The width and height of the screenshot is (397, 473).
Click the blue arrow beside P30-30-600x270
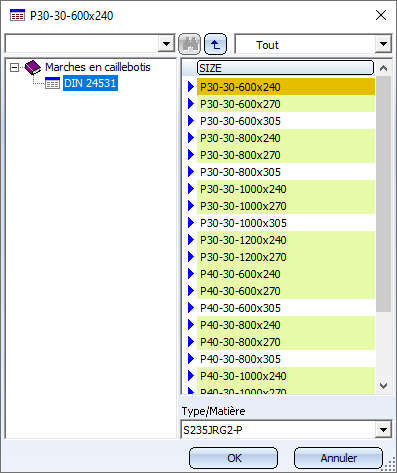click(191, 104)
